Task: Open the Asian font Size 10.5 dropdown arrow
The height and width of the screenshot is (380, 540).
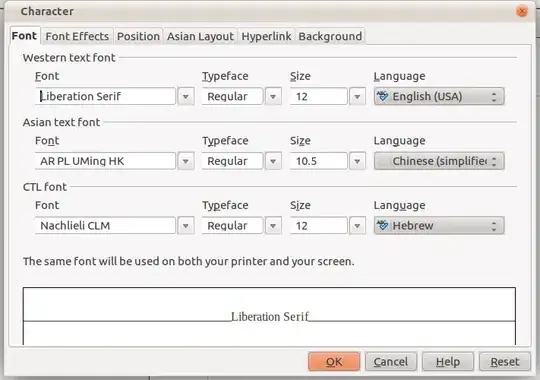Action: coord(357,161)
